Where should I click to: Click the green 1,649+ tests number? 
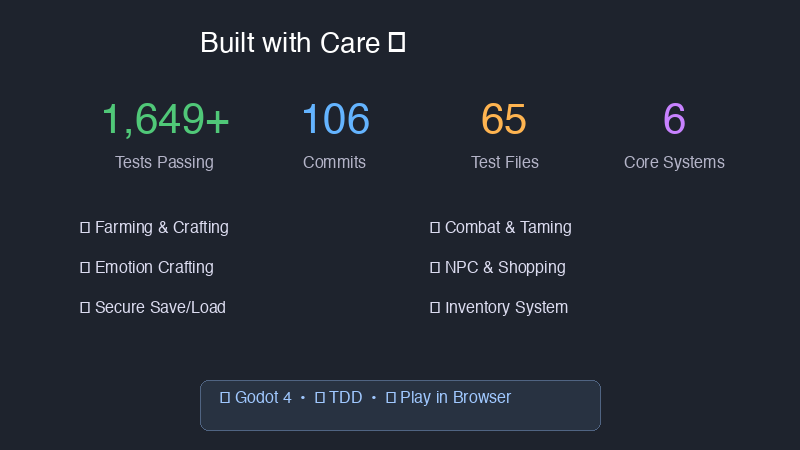165,119
